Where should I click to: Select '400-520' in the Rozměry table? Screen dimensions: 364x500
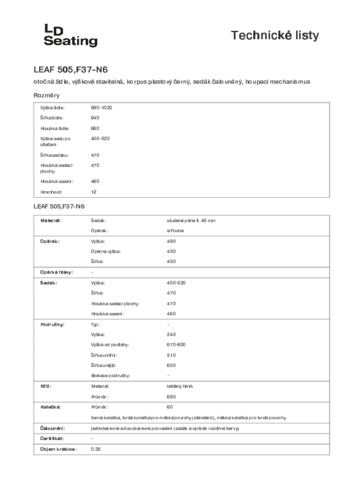tap(100, 138)
